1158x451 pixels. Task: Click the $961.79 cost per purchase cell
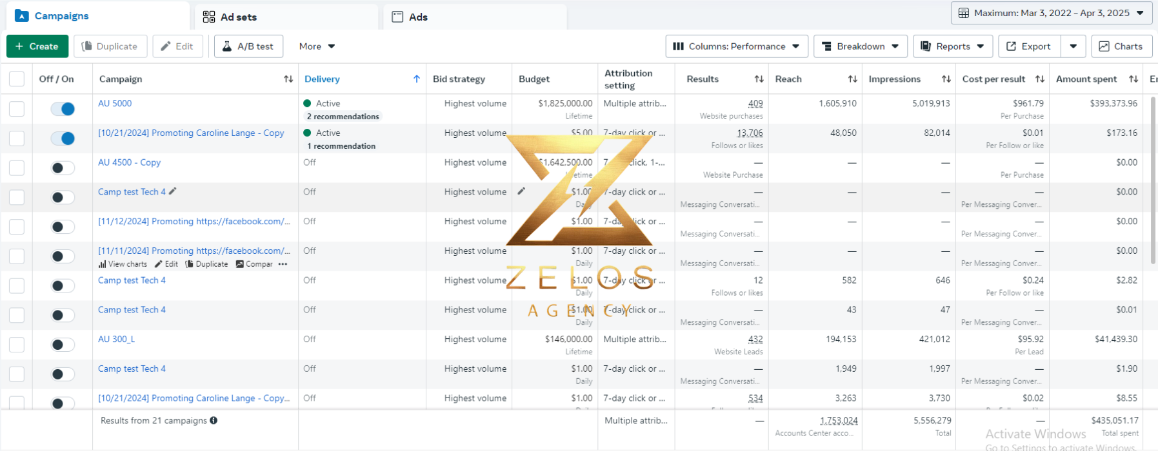1027,103
